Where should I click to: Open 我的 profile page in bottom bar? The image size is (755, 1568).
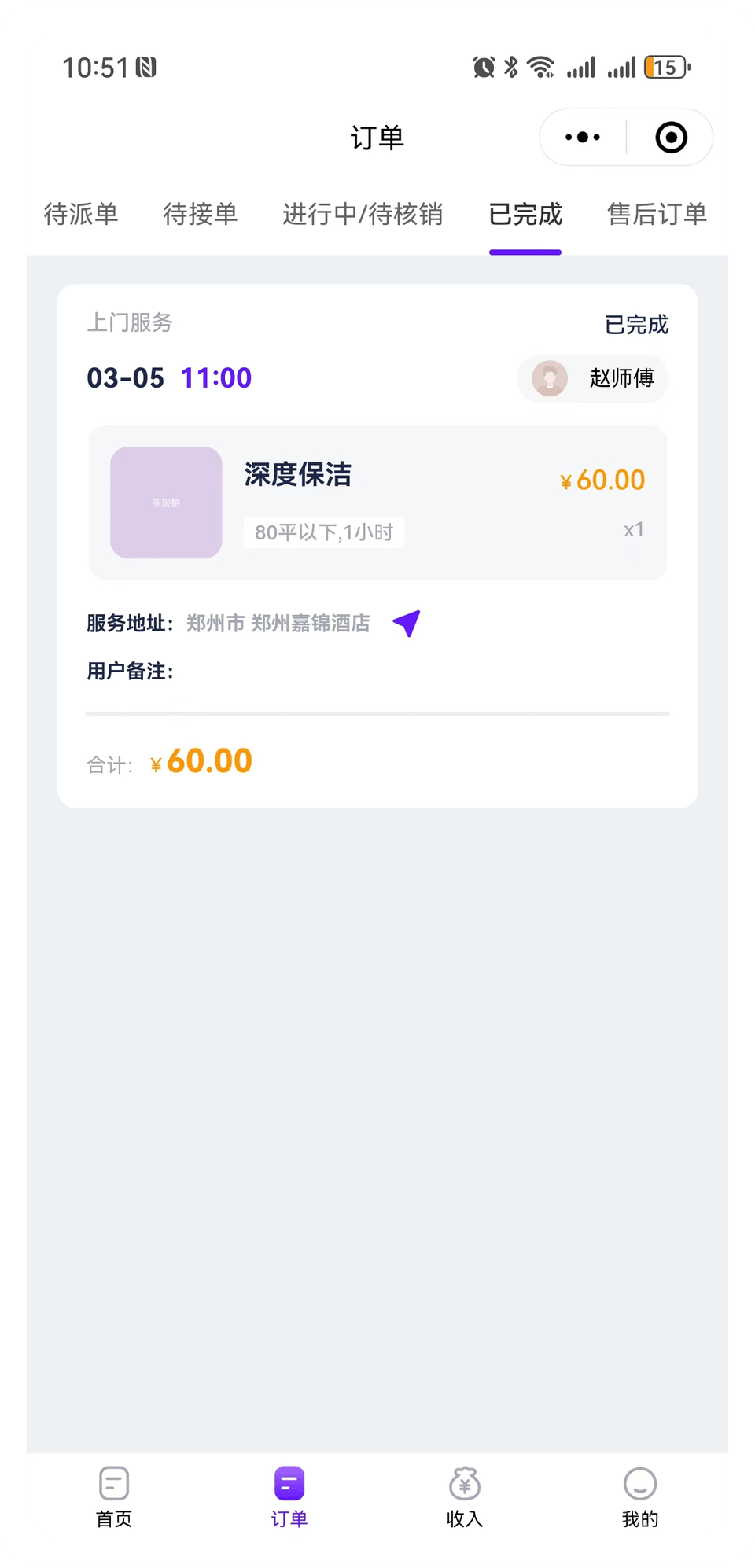tap(639, 1496)
